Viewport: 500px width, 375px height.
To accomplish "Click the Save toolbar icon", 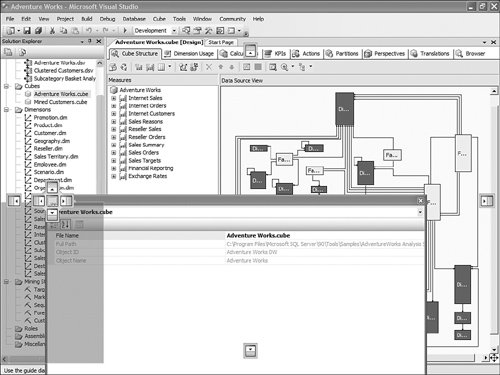I will (27, 31).
